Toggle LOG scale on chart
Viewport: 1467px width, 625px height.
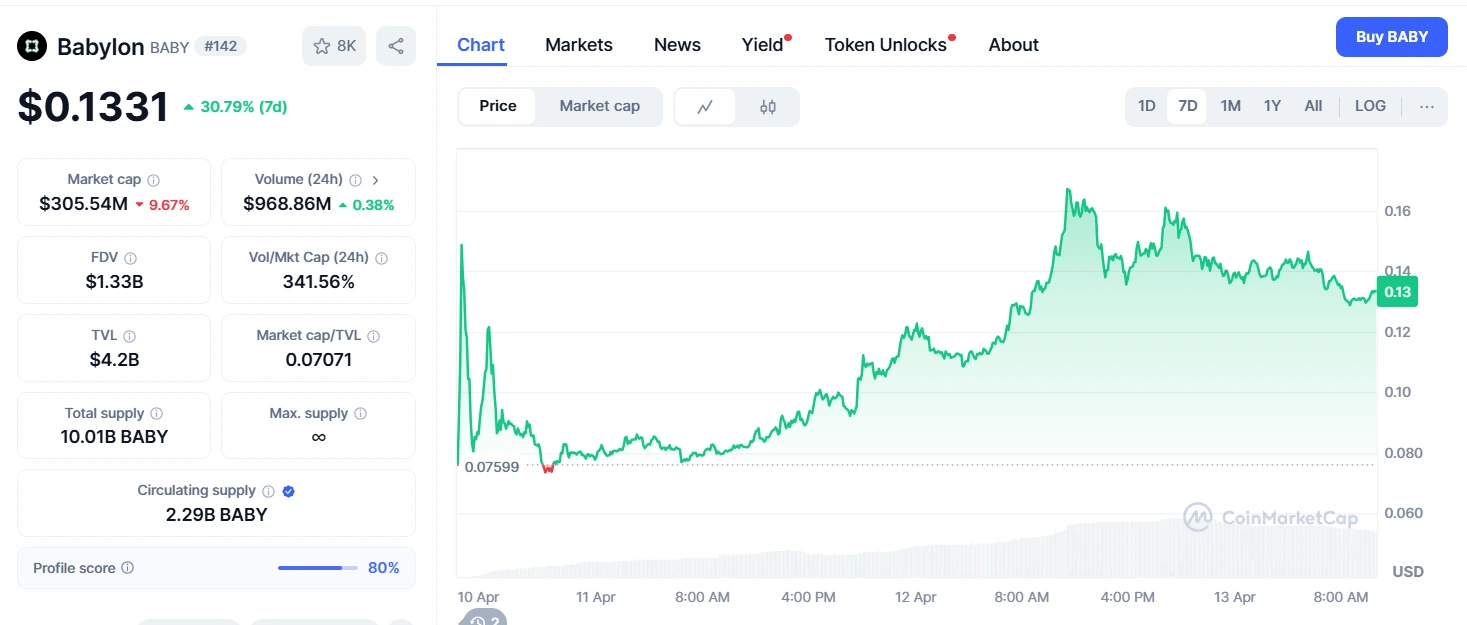(1370, 106)
